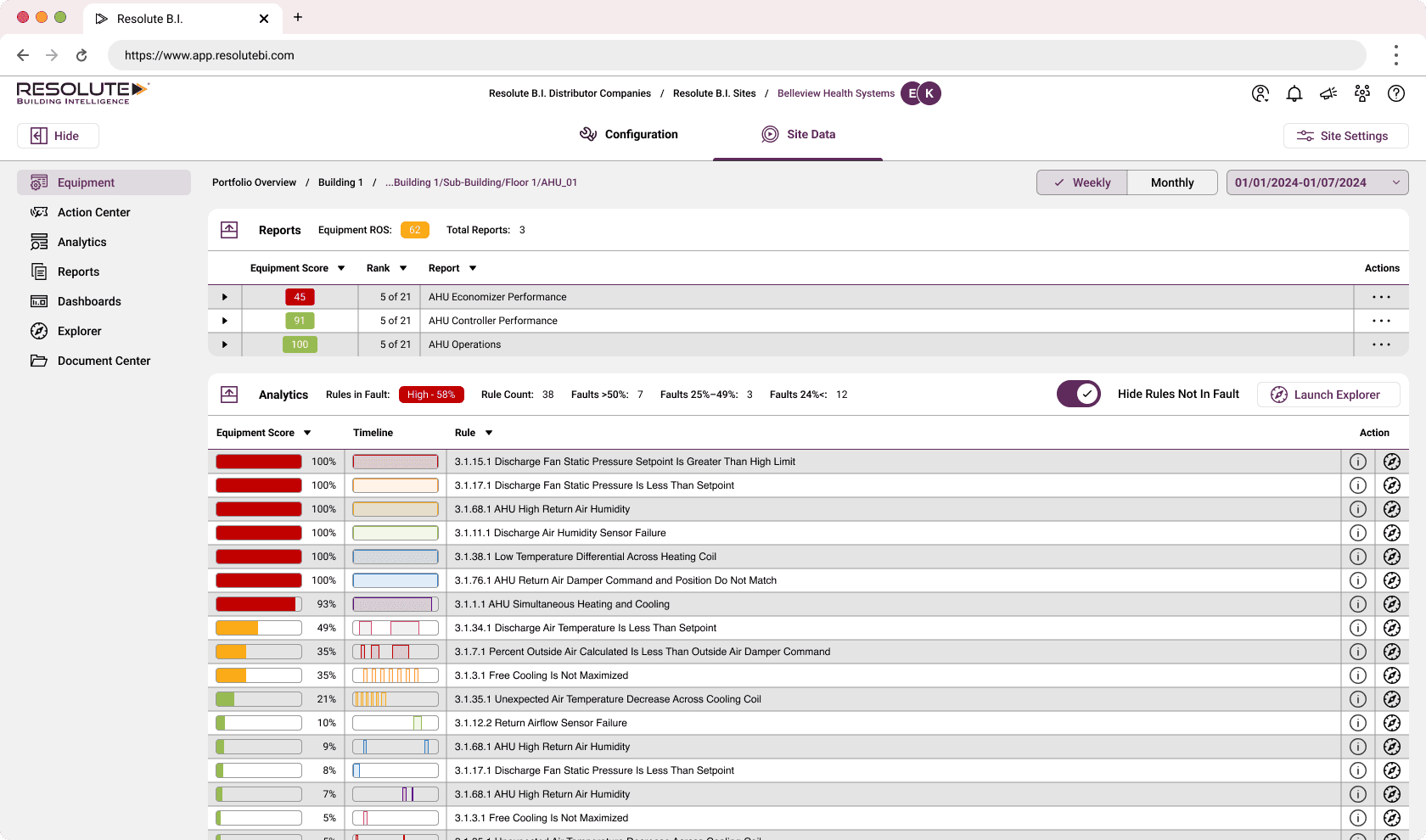Sort by the Rank column
The height and width of the screenshot is (840, 1426).
click(387, 268)
